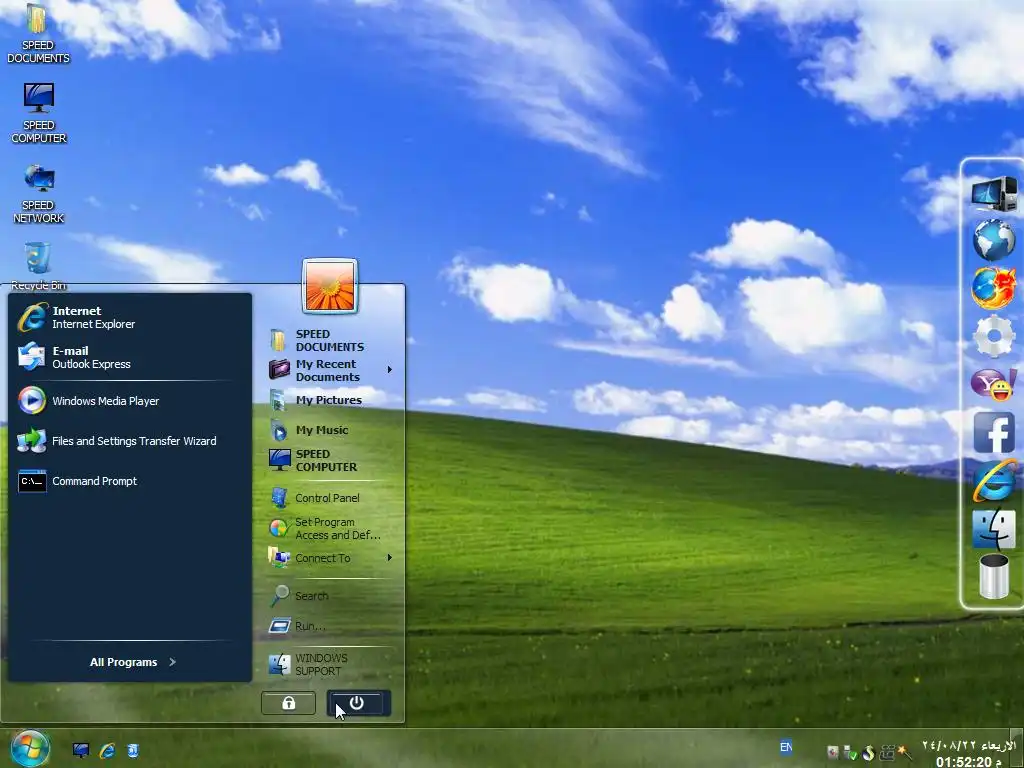The image size is (1024, 768).
Task: Select SPEED DOCUMENTS desktop icon
Action: [x=38, y=34]
